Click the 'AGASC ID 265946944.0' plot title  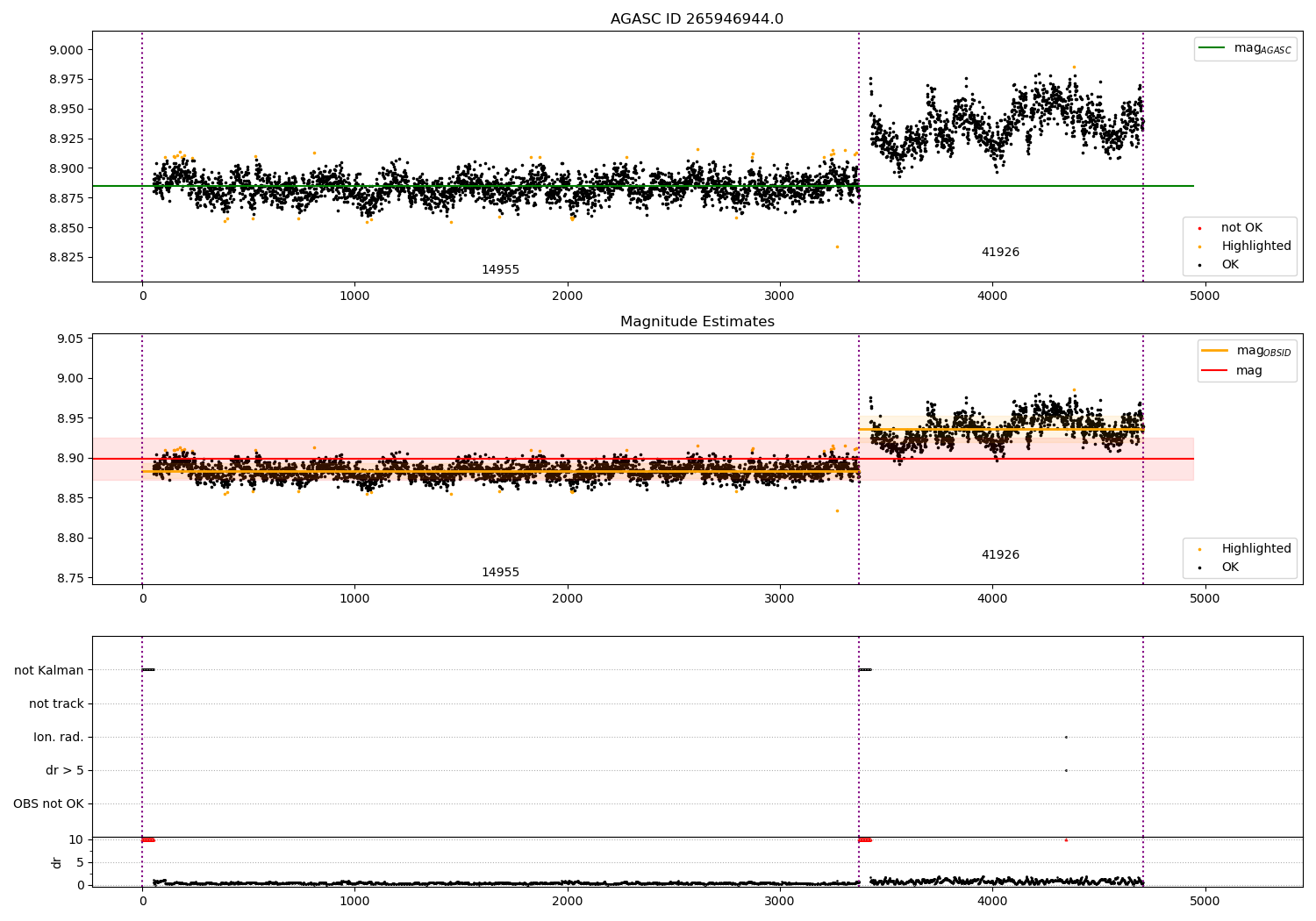(x=697, y=19)
